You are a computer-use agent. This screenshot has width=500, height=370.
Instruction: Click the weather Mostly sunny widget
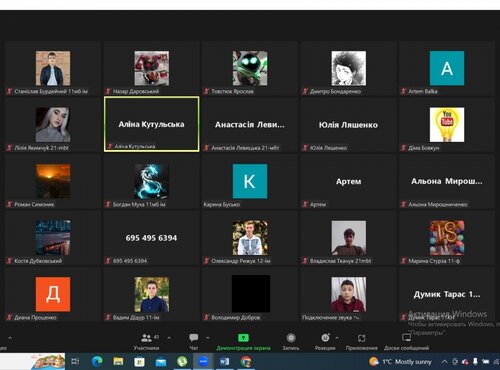(x=400, y=362)
